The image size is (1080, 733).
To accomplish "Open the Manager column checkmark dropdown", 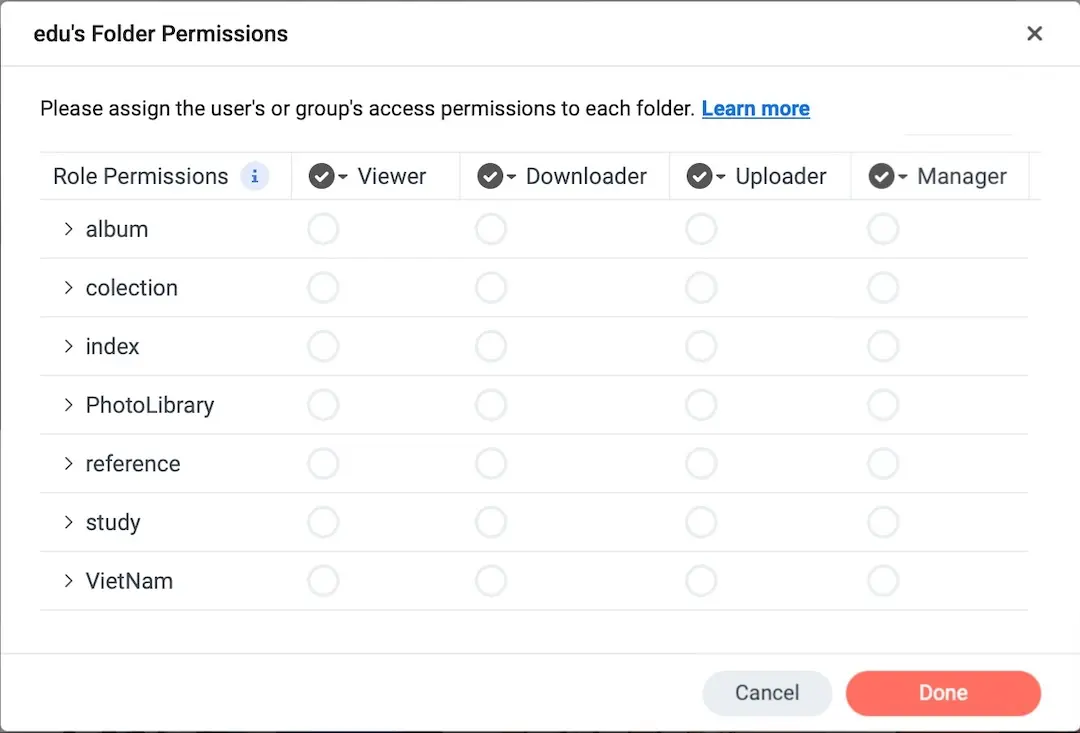I will point(887,177).
